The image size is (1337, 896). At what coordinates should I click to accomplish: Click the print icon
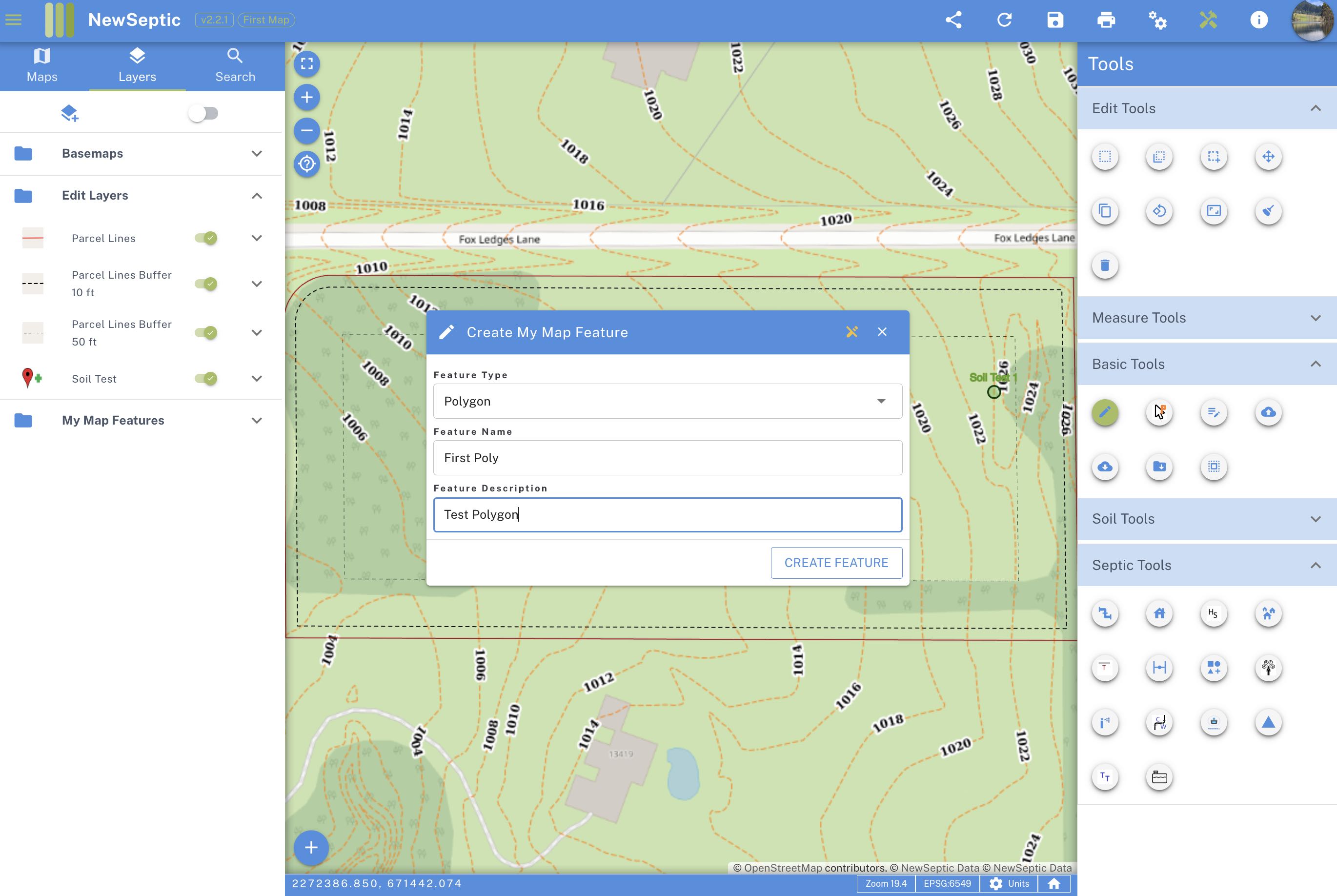pos(1106,20)
